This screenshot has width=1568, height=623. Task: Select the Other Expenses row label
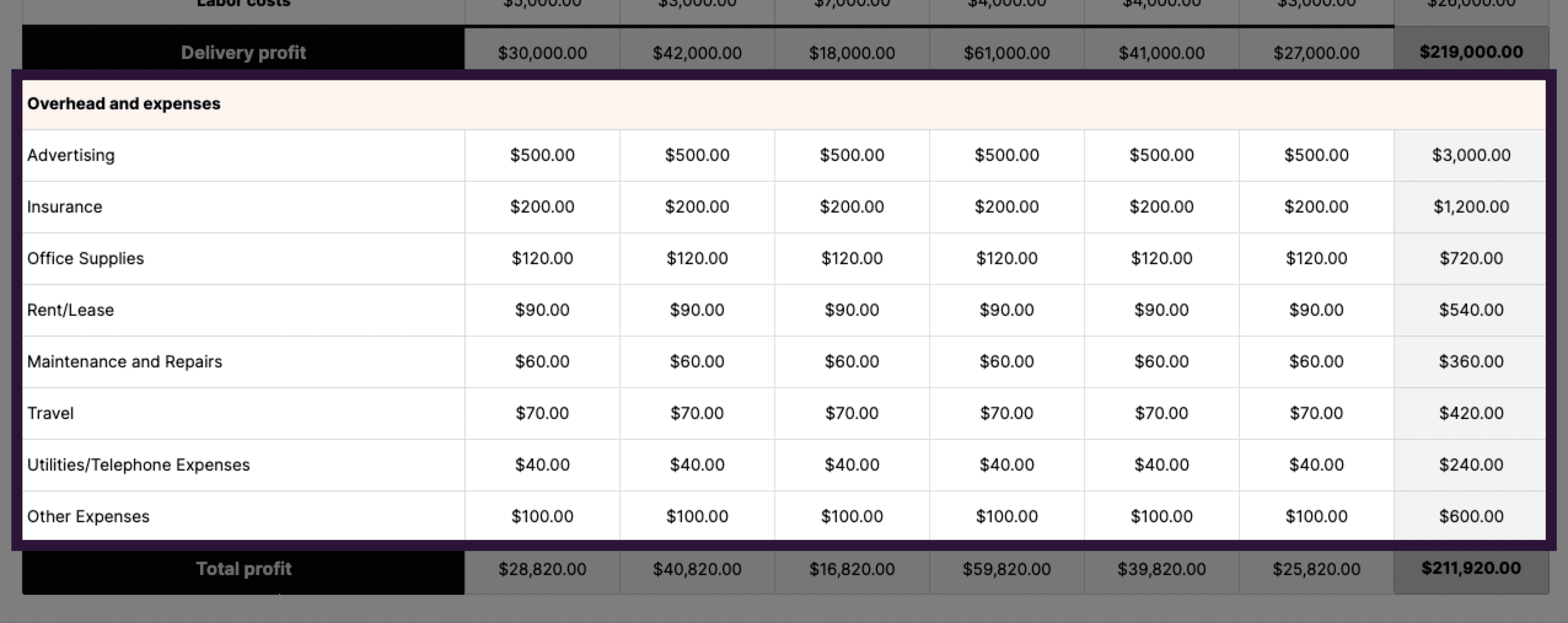click(x=88, y=516)
